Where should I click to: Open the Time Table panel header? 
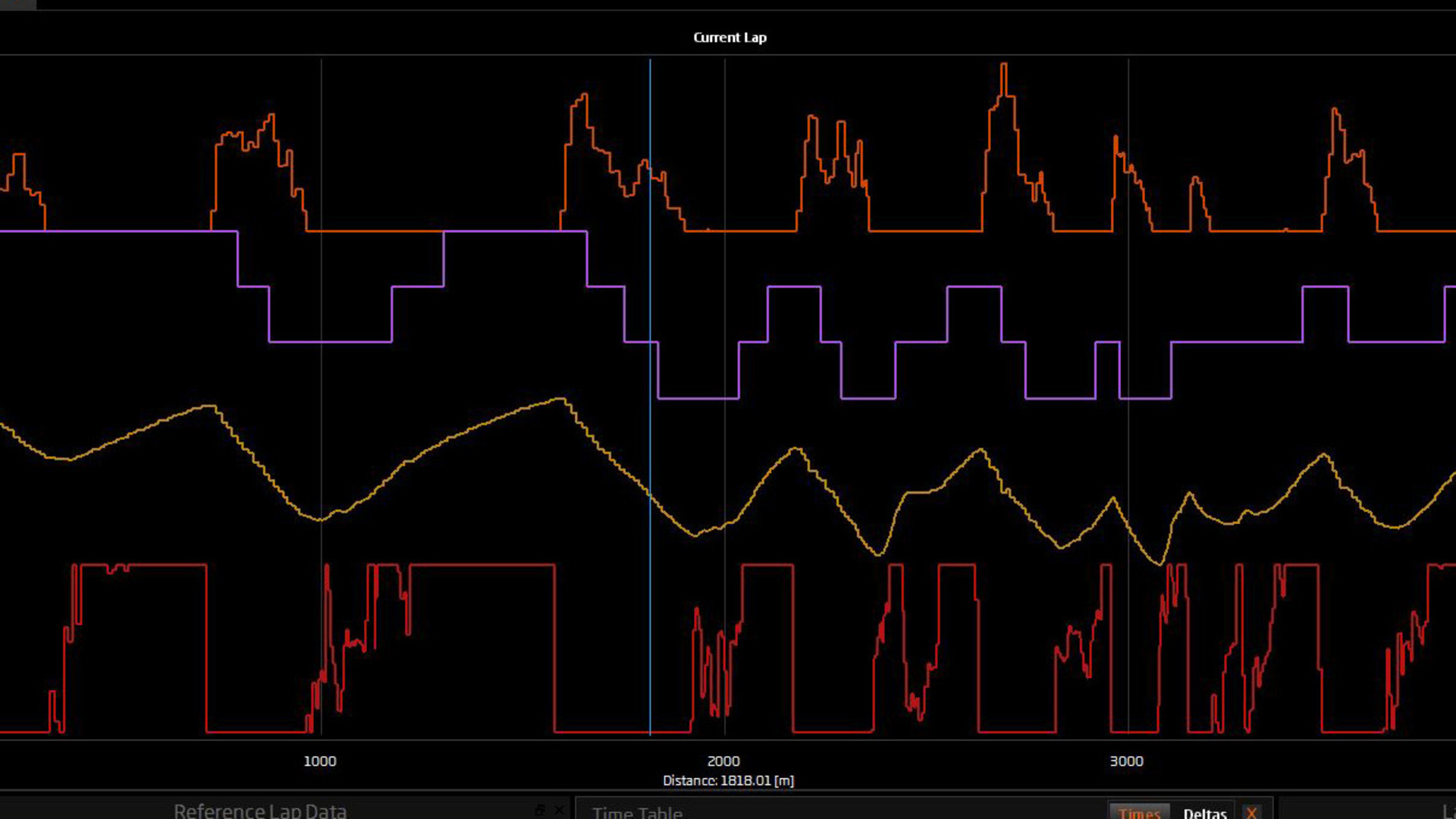click(637, 812)
